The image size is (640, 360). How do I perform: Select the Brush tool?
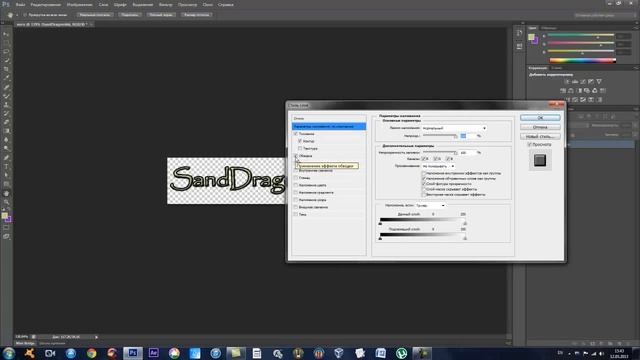tap(6, 96)
